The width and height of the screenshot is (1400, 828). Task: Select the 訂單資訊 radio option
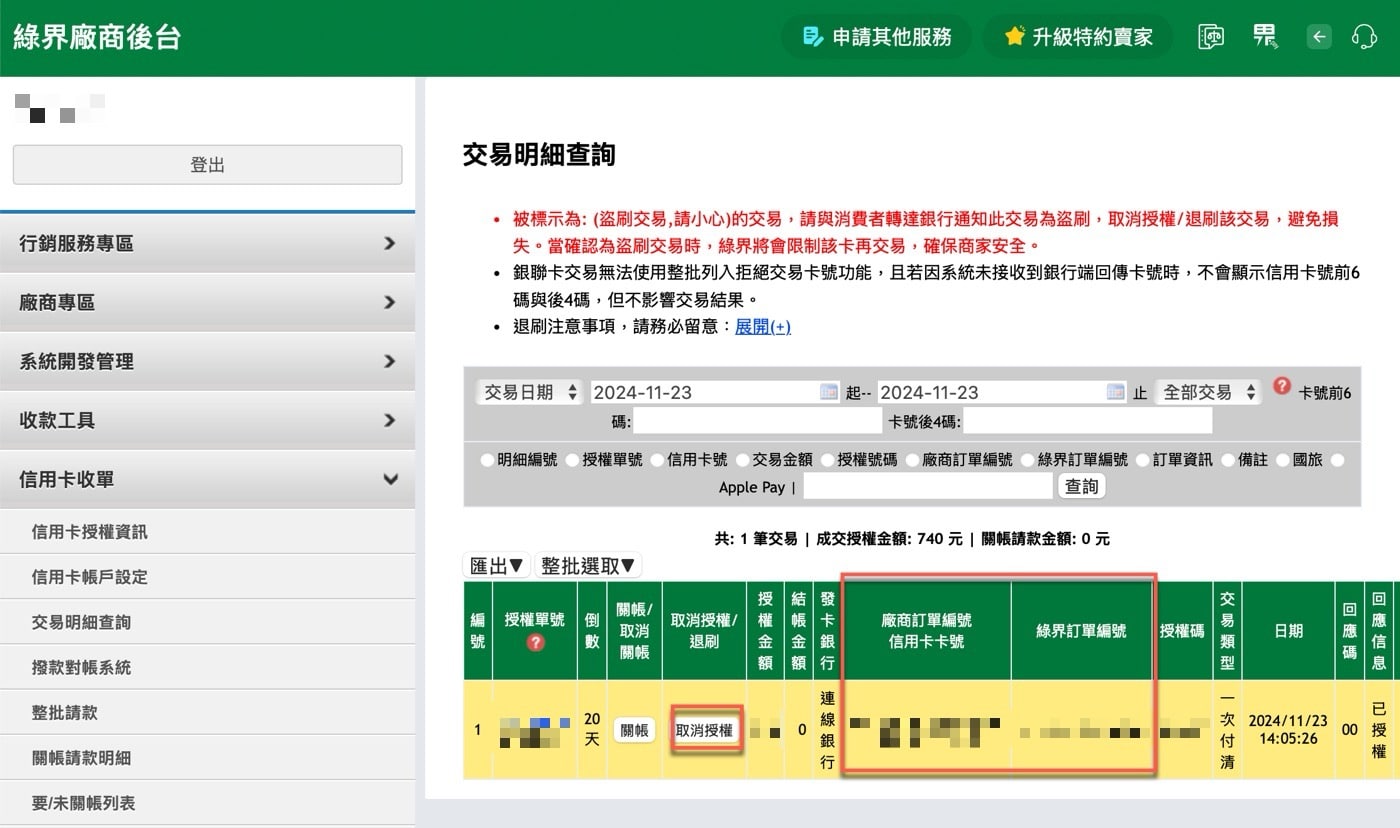[x=1142, y=460]
